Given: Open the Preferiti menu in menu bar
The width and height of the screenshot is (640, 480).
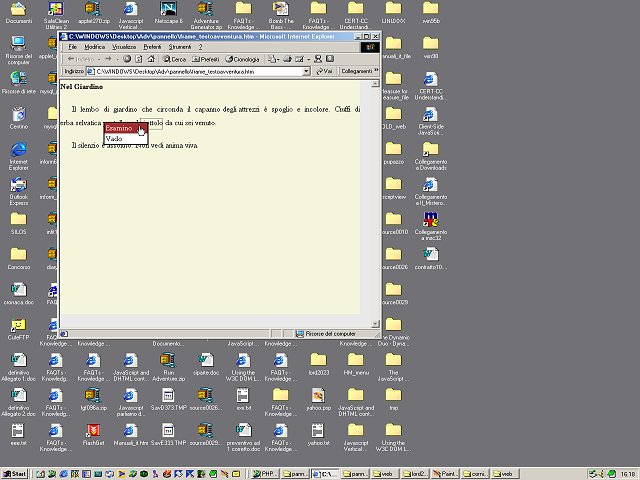Looking at the screenshot, I should (x=152, y=47).
